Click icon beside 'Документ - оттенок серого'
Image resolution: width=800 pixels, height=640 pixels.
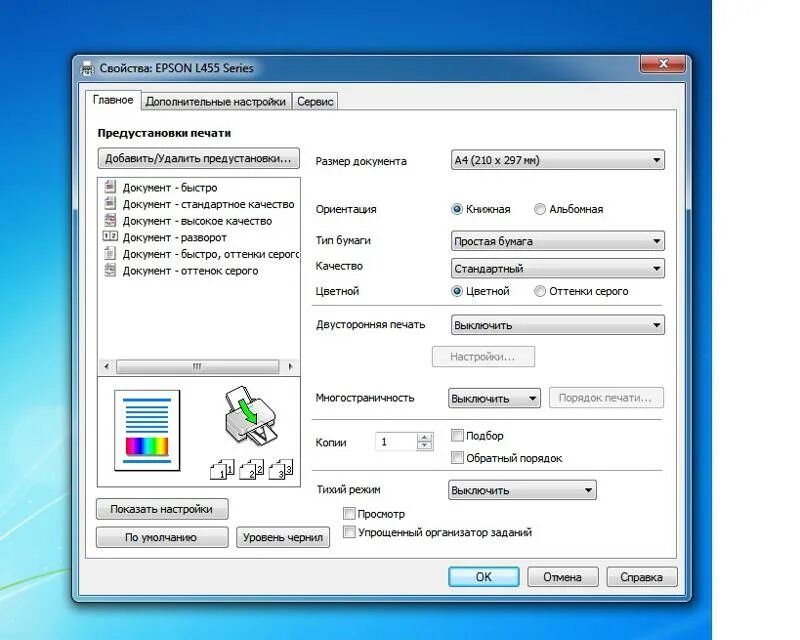tap(110, 270)
